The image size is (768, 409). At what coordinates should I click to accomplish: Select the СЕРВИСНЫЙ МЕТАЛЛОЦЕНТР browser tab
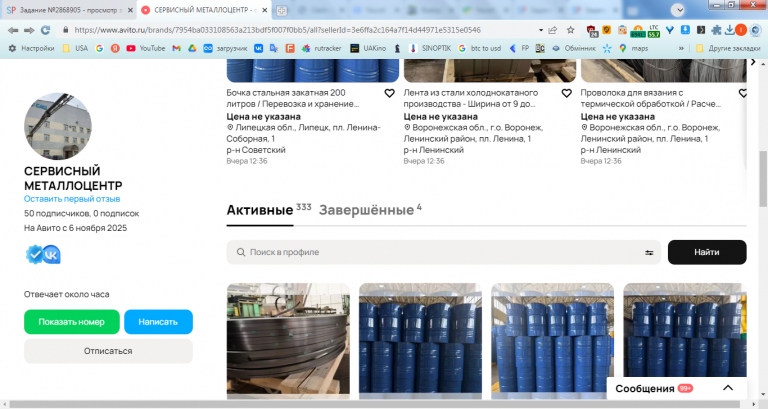pos(205,10)
